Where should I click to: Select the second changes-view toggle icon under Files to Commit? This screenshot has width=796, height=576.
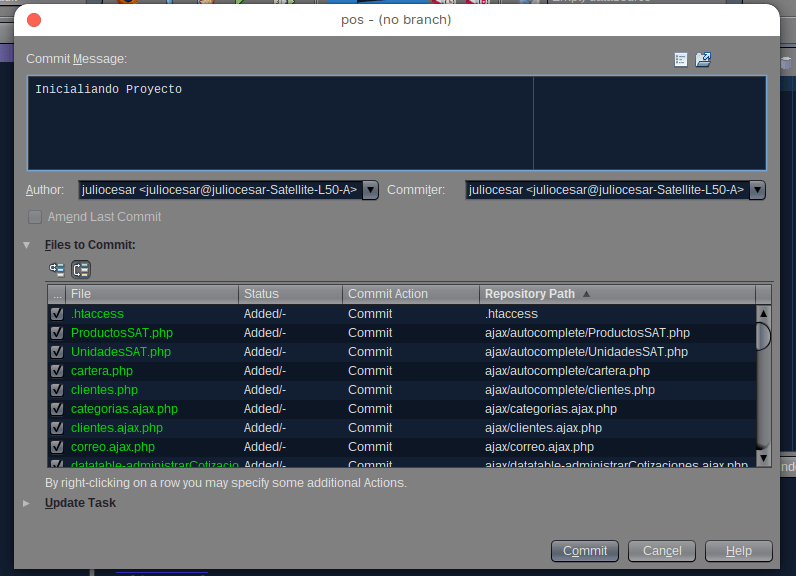pos(81,269)
